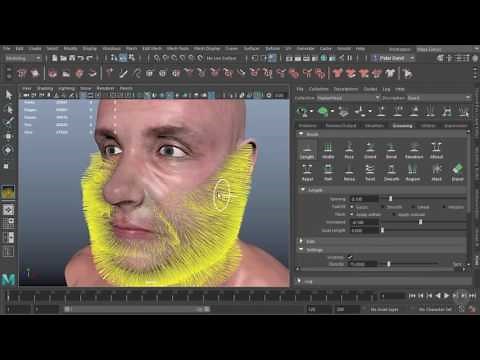Select the Elevation grooming brush
This screenshot has height=360, width=480.
coord(414,150)
